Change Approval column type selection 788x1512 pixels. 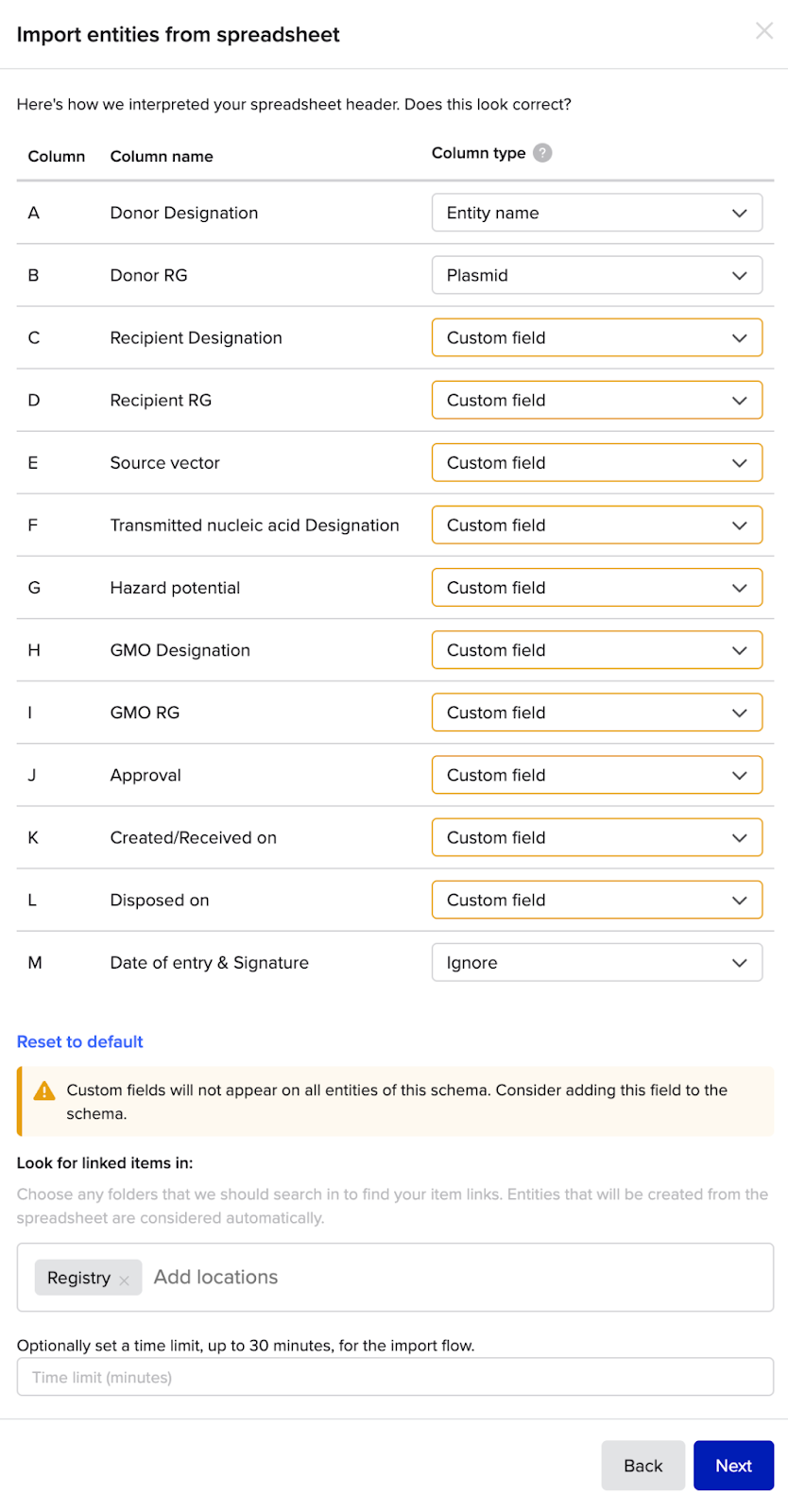(x=596, y=774)
